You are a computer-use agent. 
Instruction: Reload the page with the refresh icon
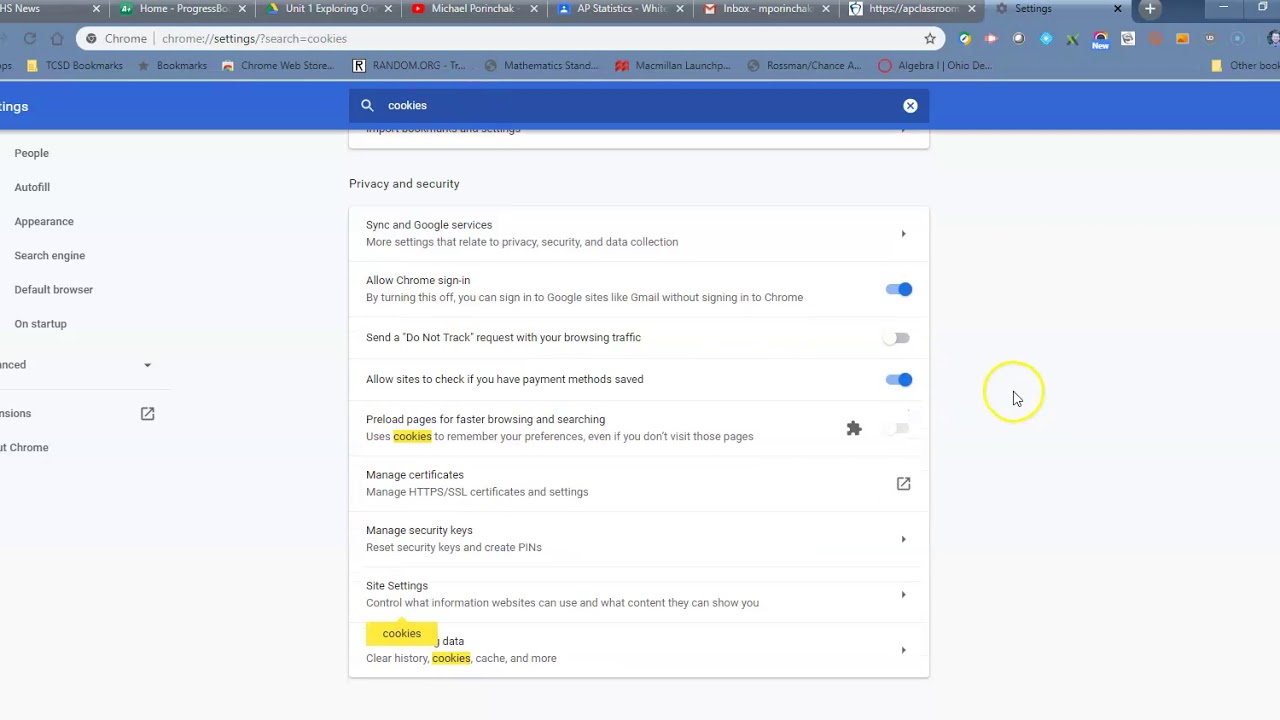coord(30,39)
